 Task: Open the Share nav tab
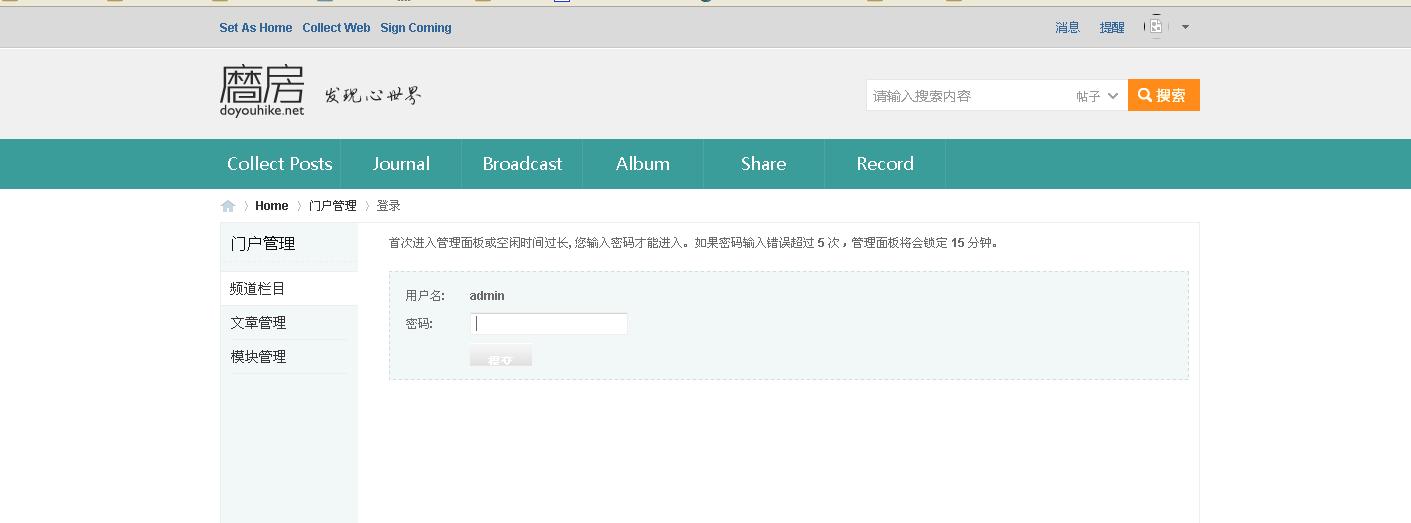point(764,164)
